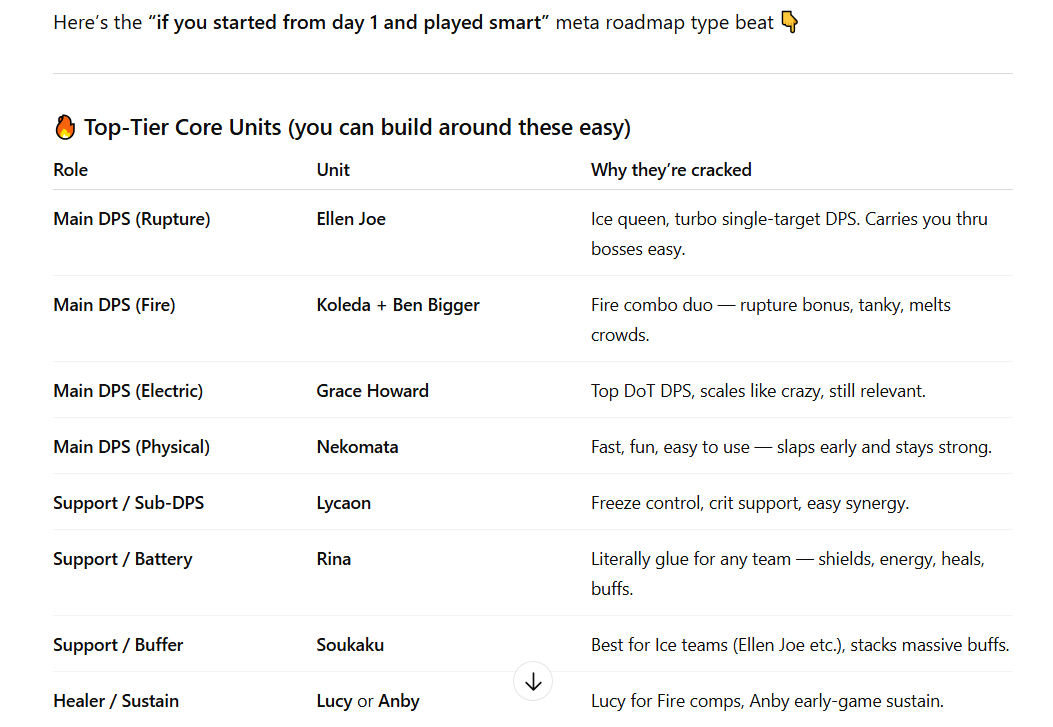Click Lucy in the Healer row
1053x727 pixels.
tap(334, 701)
